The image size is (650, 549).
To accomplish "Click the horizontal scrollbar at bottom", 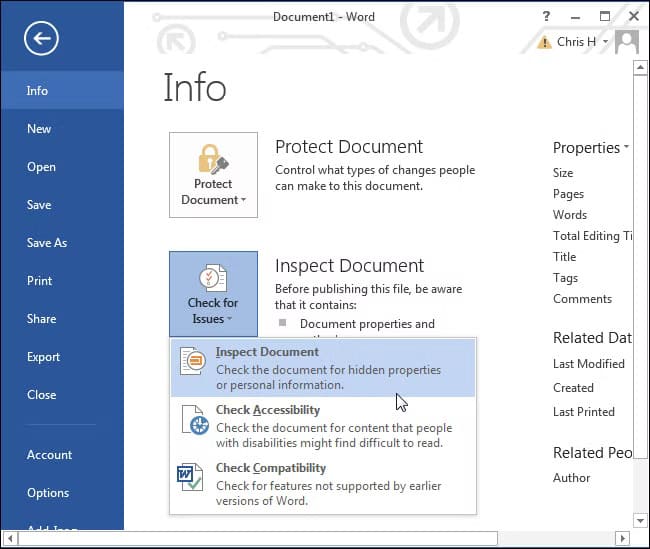I will pos(260,538).
